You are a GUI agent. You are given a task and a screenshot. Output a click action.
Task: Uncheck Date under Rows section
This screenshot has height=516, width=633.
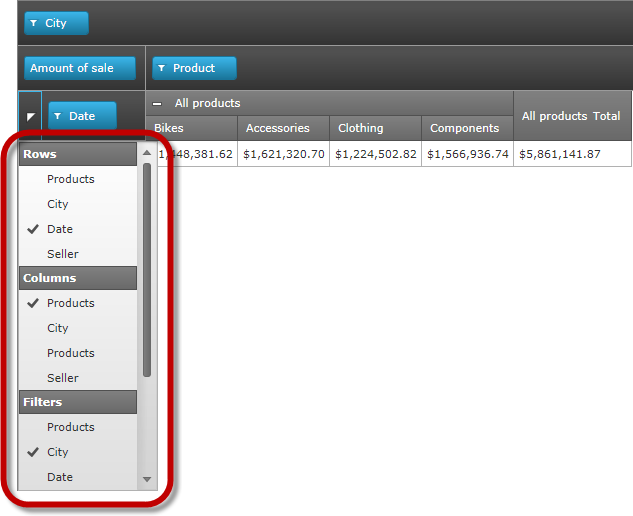60,229
